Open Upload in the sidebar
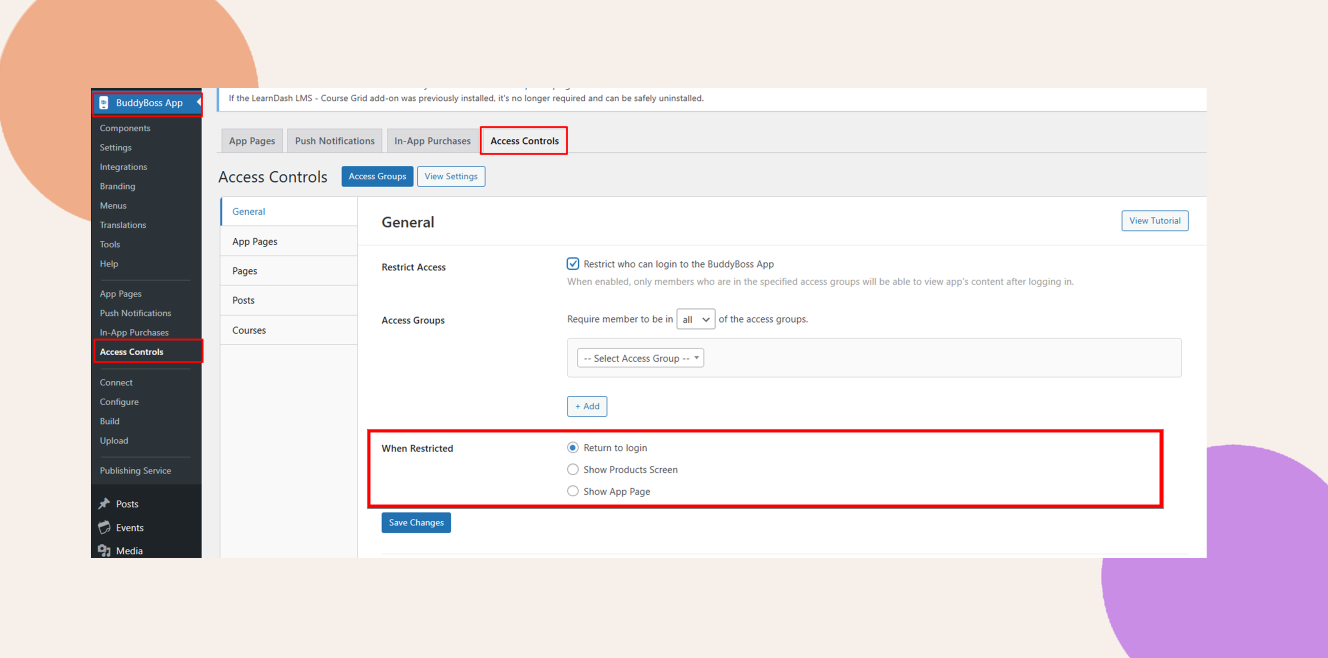 tap(114, 441)
